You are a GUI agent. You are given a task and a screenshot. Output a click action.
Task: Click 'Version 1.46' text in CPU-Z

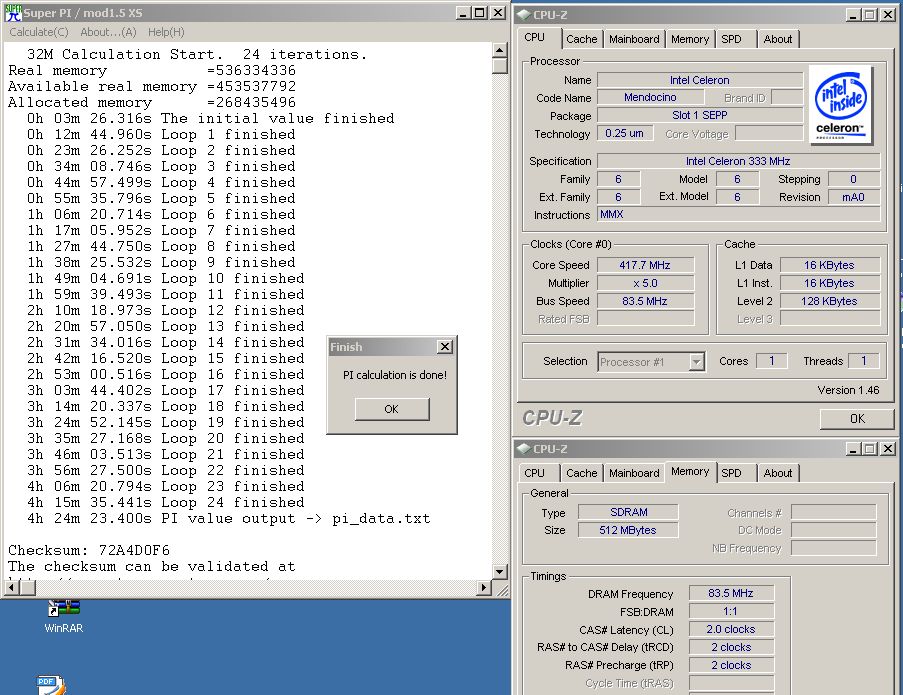point(848,390)
